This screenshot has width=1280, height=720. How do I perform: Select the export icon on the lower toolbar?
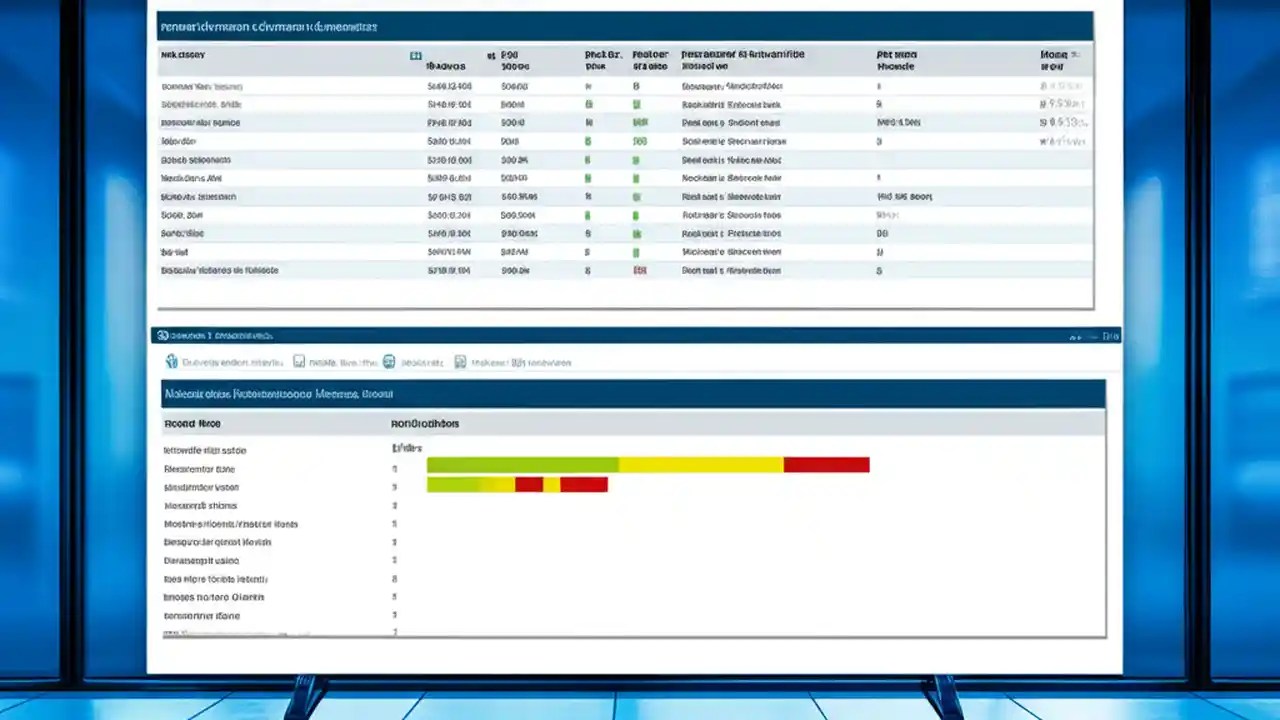(459, 362)
